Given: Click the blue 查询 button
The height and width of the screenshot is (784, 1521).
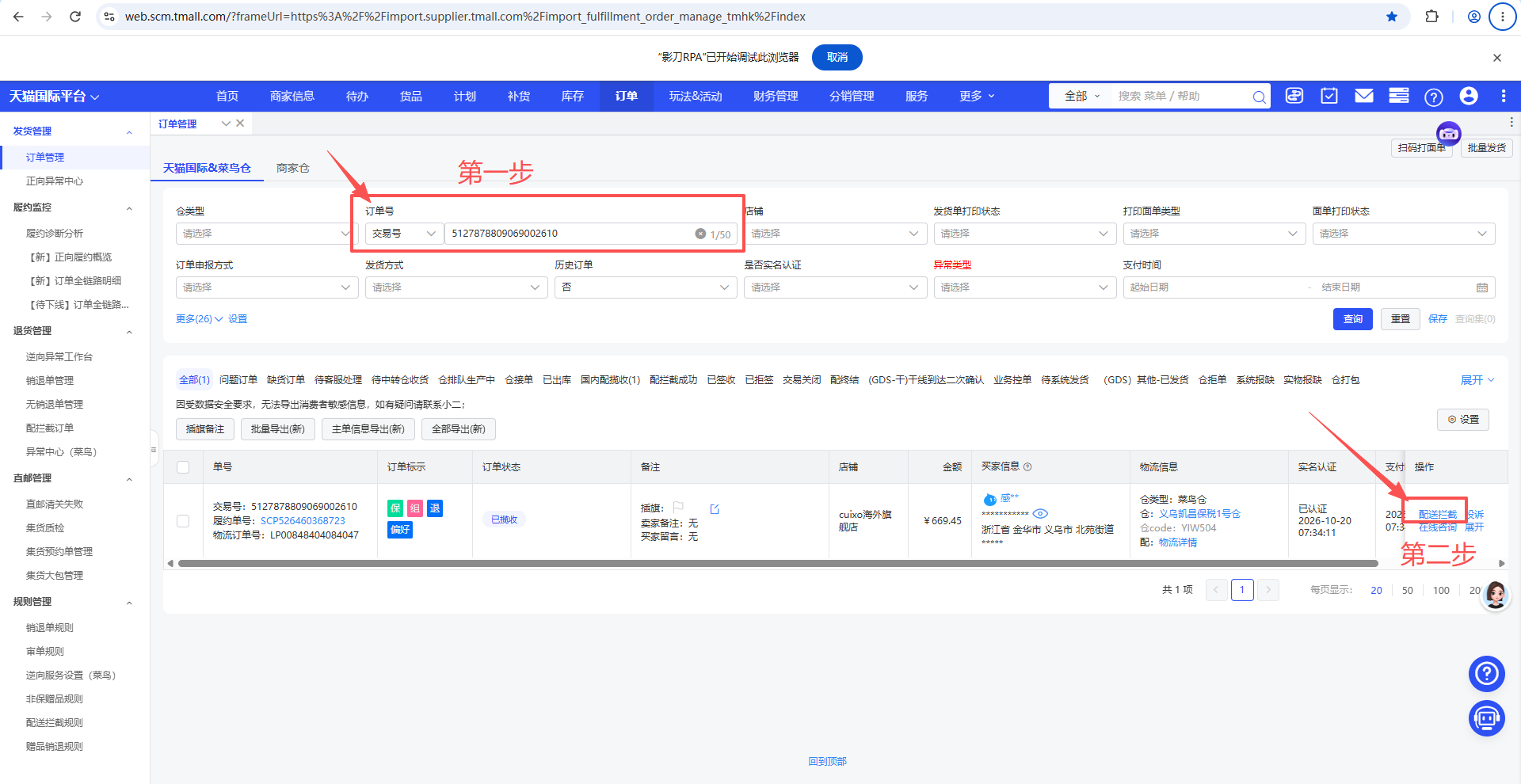Looking at the screenshot, I should click(1353, 319).
